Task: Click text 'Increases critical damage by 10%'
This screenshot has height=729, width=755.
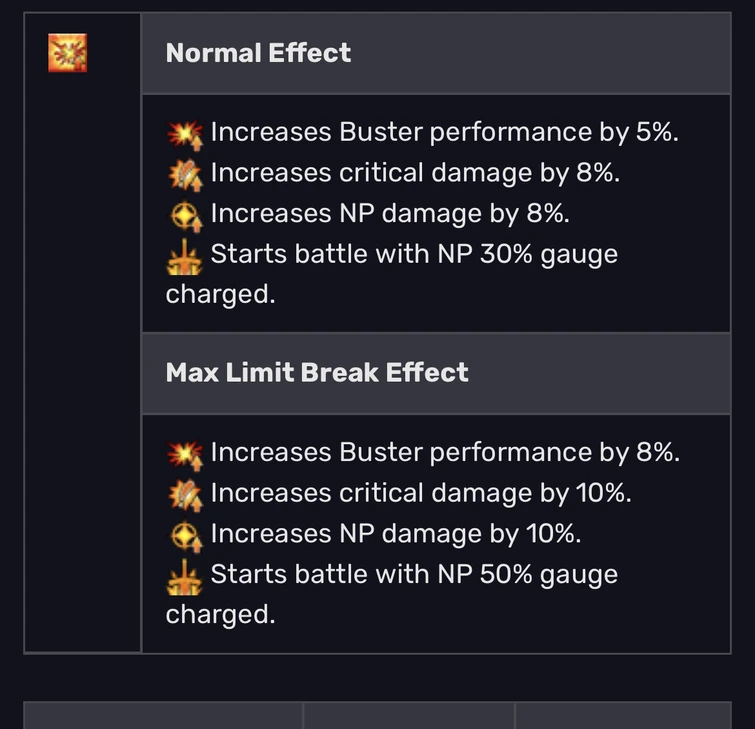Action: coord(421,493)
